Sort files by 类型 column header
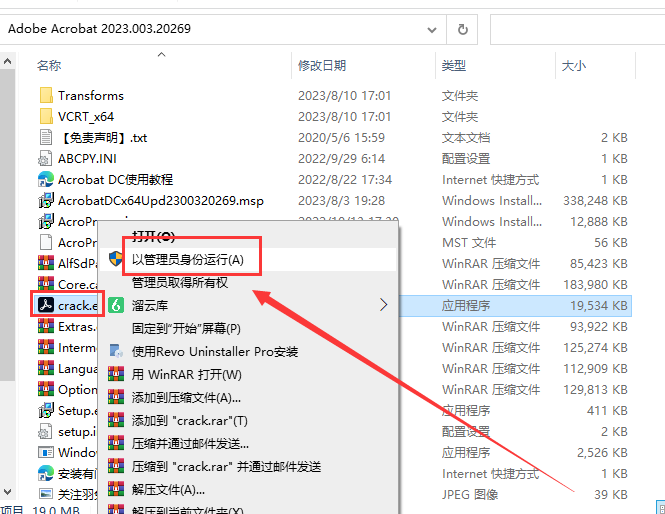Image resolution: width=665 pixels, height=514 pixels. (453, 65)
